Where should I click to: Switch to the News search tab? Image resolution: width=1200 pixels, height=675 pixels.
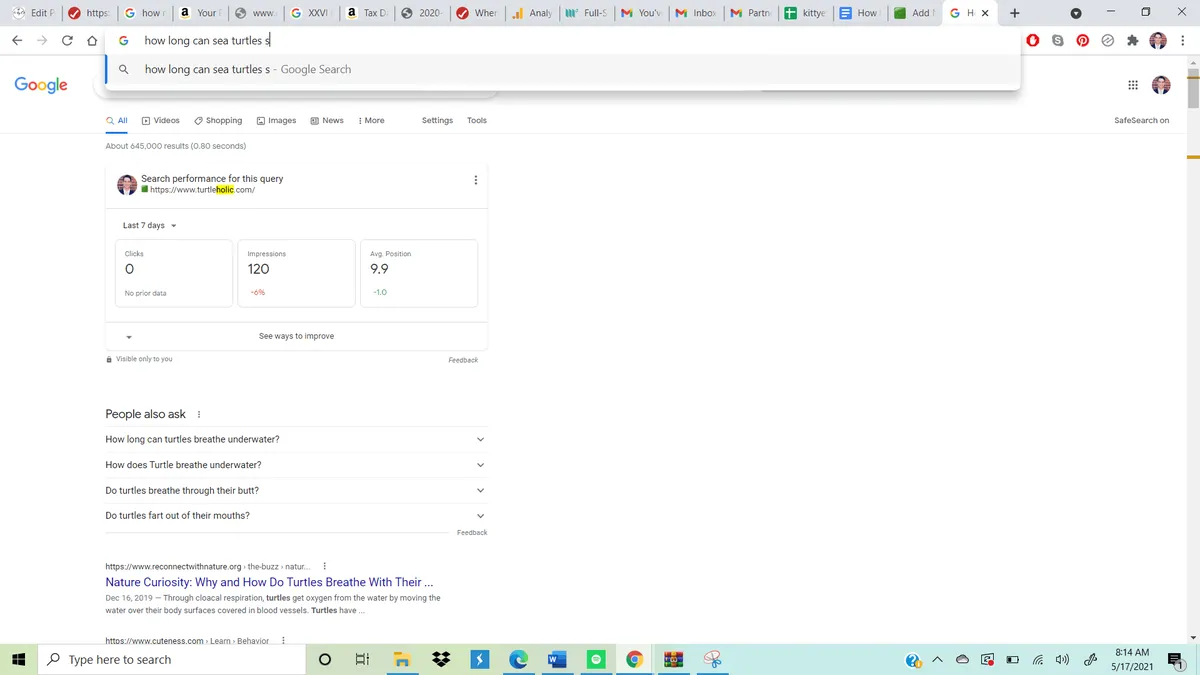(327, 120)
